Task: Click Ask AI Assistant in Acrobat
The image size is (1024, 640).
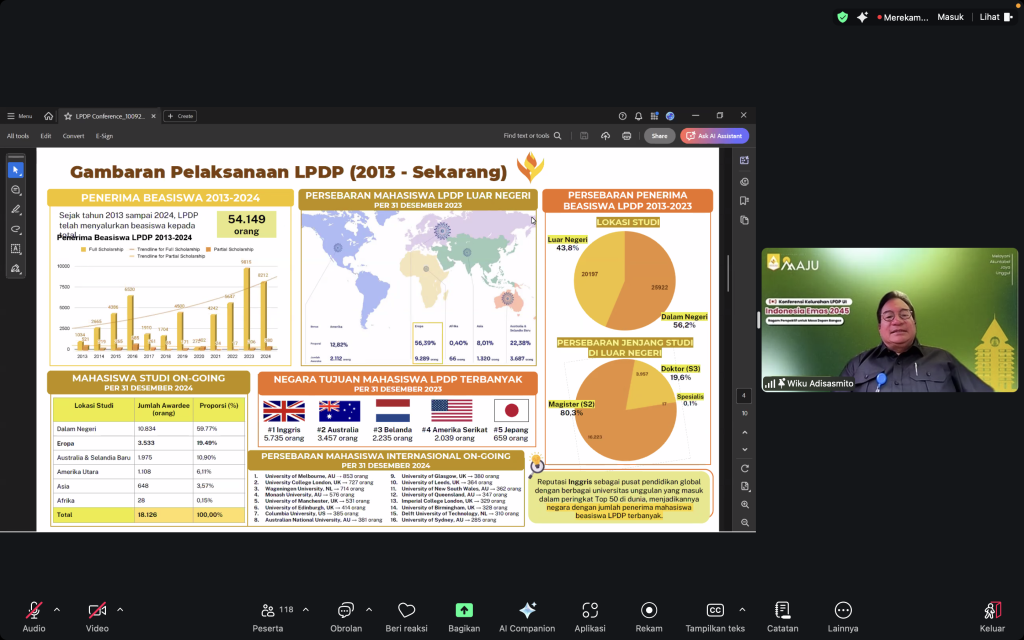Action: (714, 136)
